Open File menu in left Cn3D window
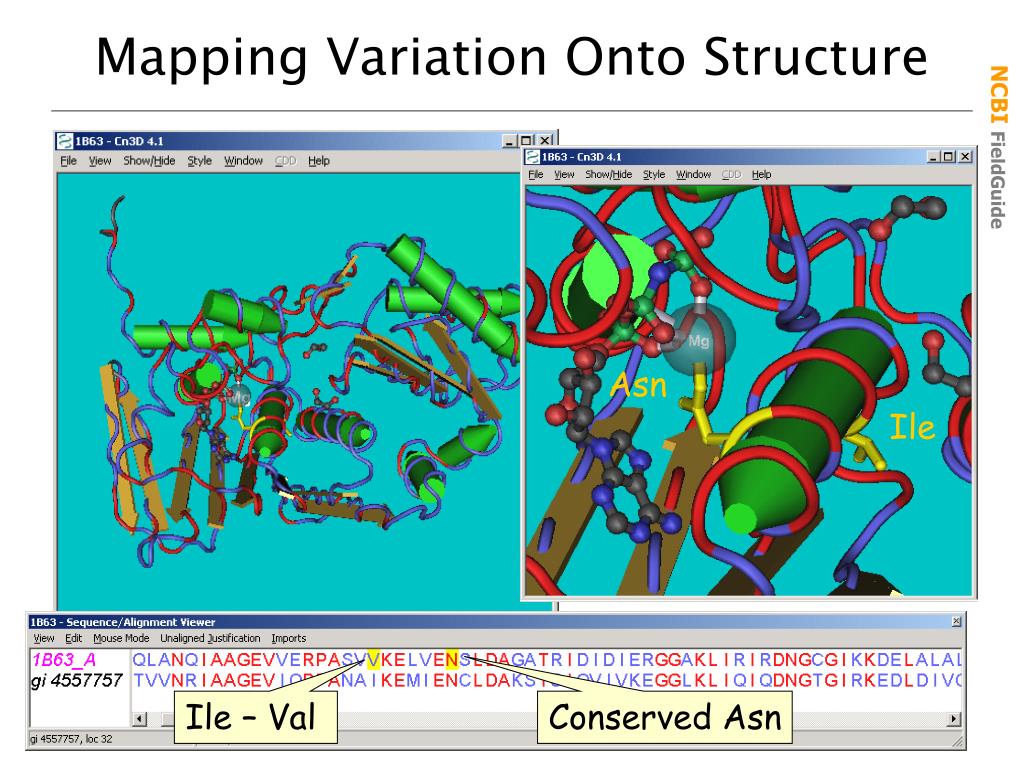Screen dimensions: 1024x768 [x=69, y=161]
